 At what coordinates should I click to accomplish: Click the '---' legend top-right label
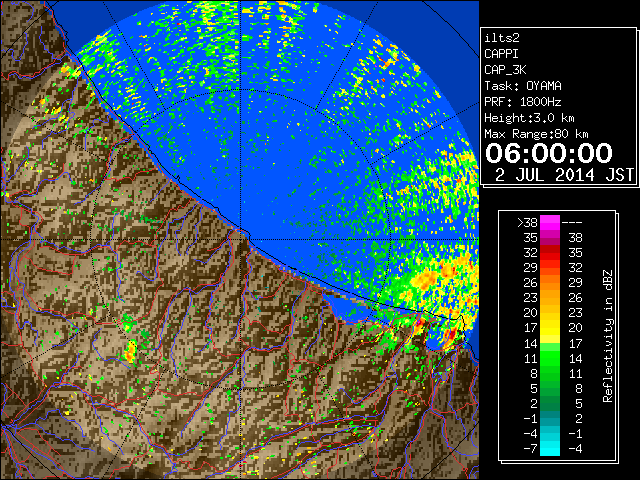(x=572, y=223)
